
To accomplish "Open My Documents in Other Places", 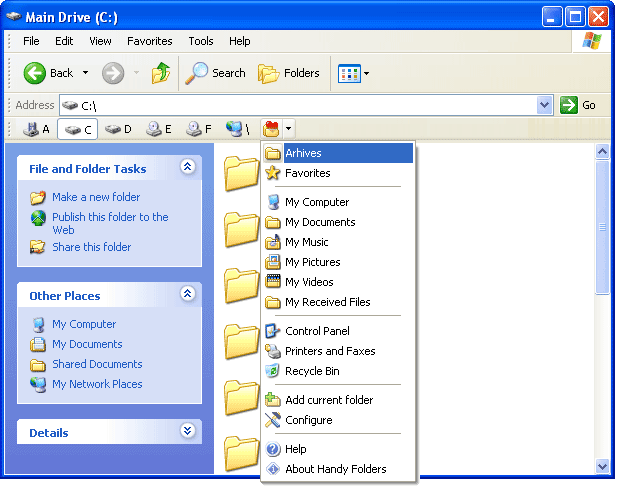I will (87, 344).
